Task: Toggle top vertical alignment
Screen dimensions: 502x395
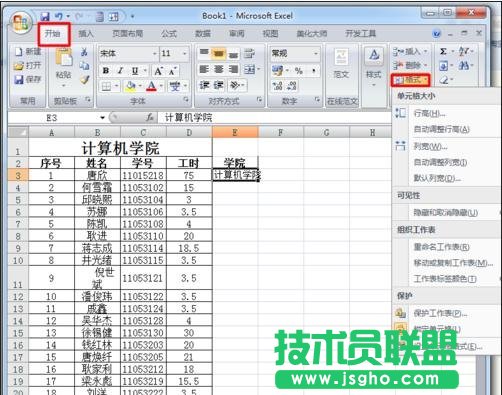Action: point(204,53)
